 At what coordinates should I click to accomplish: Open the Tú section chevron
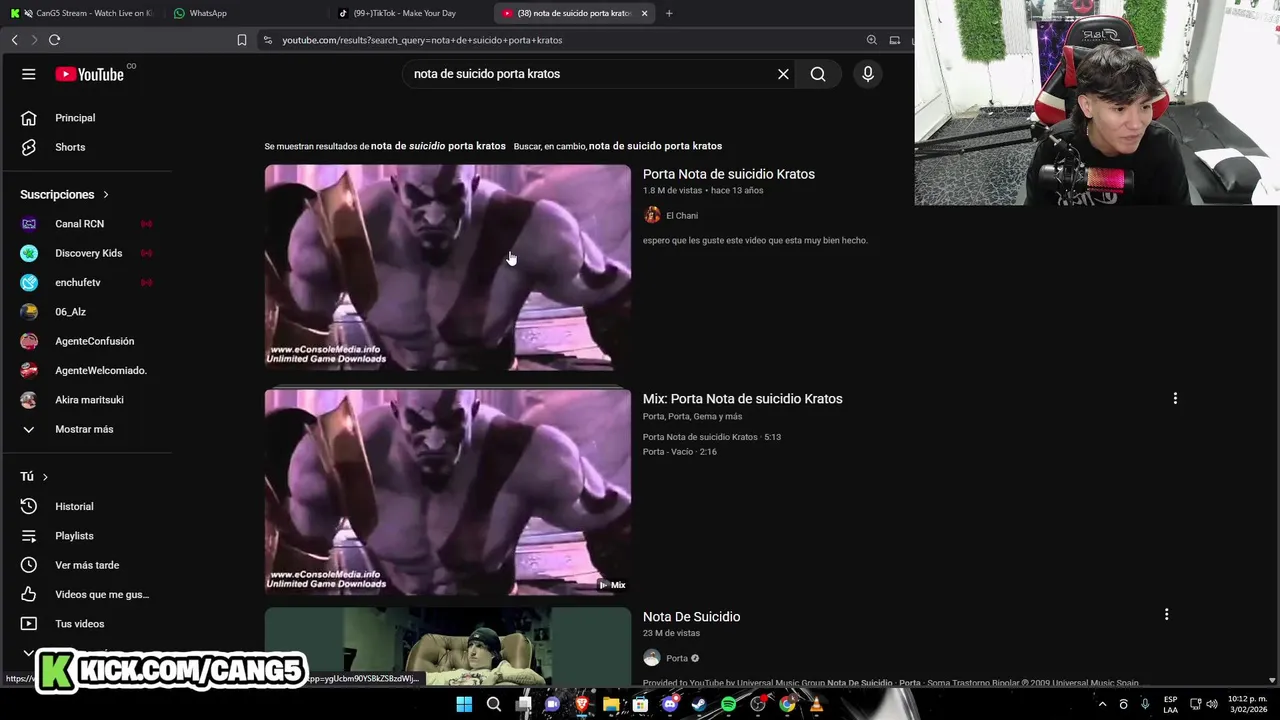click(45, 477)
